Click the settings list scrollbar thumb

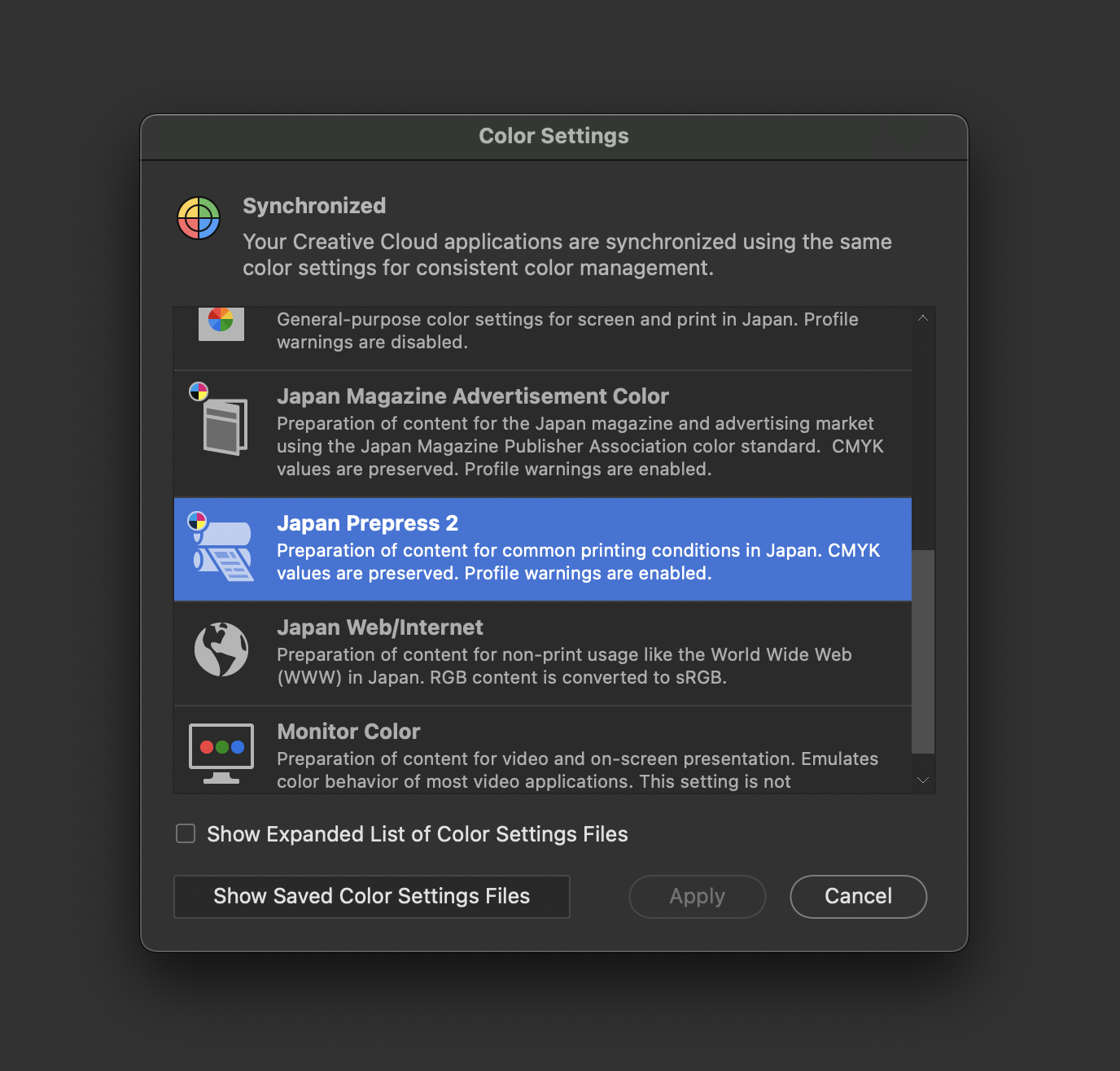point(923,652)
